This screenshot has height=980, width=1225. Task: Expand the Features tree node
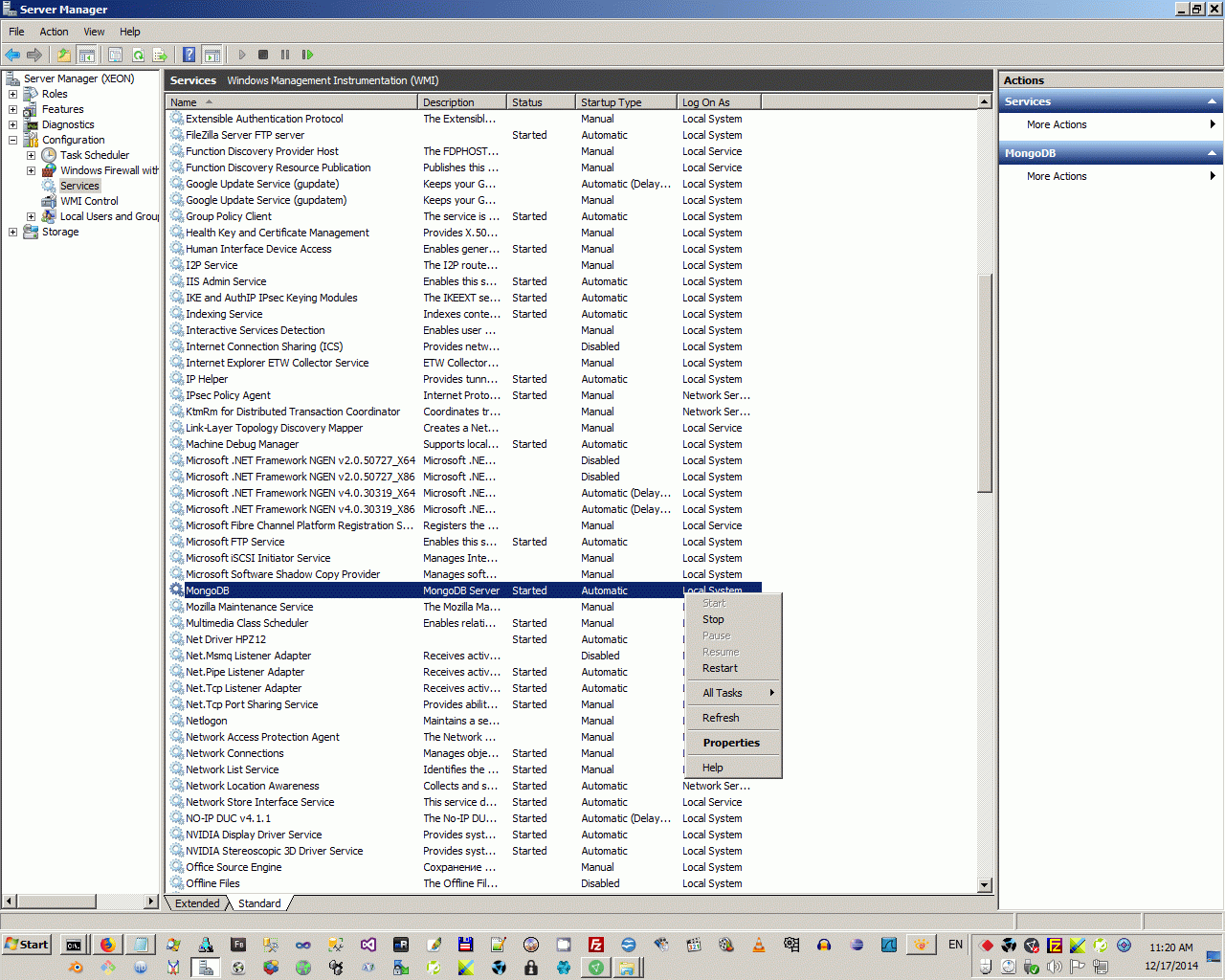[x=12, y=109]
